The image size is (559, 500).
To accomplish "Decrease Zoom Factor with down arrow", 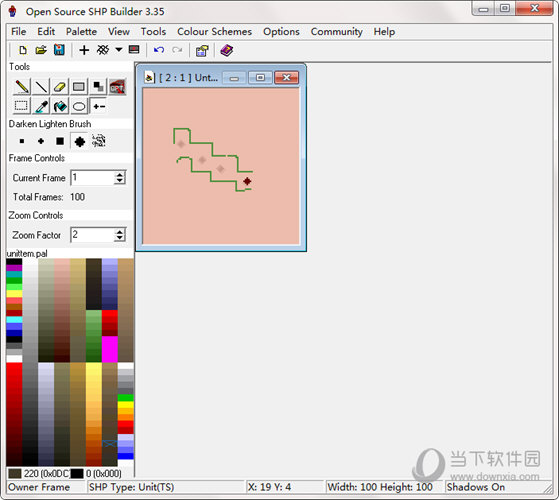I will 120,238.
